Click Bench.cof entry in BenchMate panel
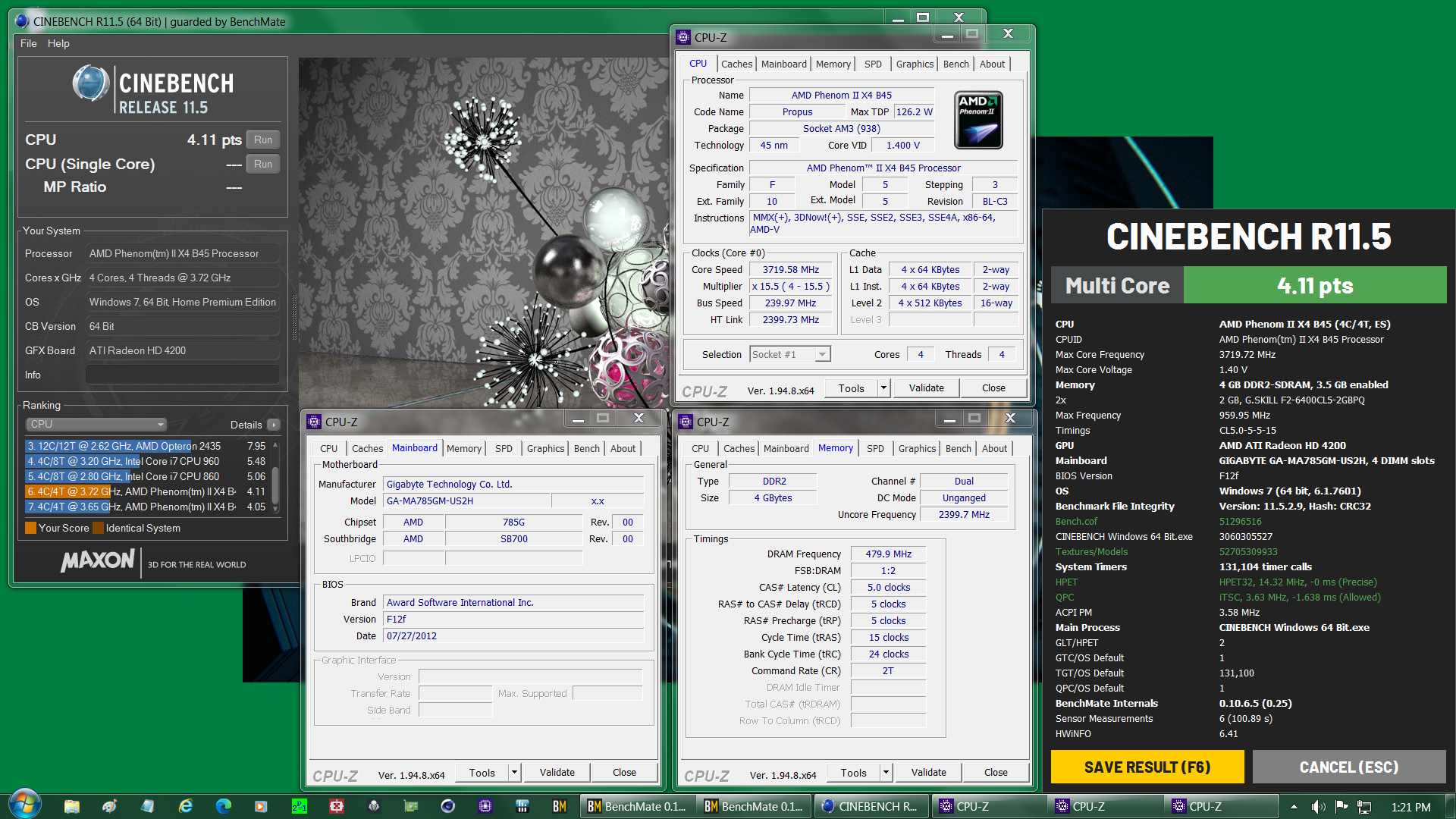The height and width of the screenshot is (819, 1456). tap(1076, 522)
